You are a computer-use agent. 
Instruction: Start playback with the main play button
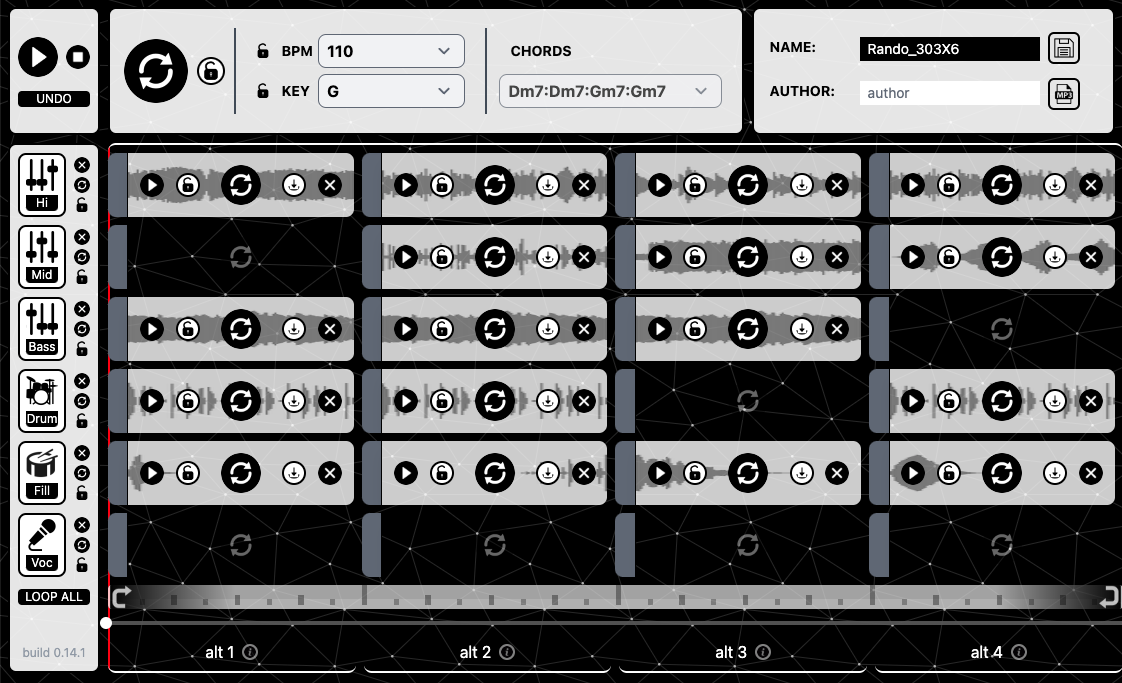(38, 57)
